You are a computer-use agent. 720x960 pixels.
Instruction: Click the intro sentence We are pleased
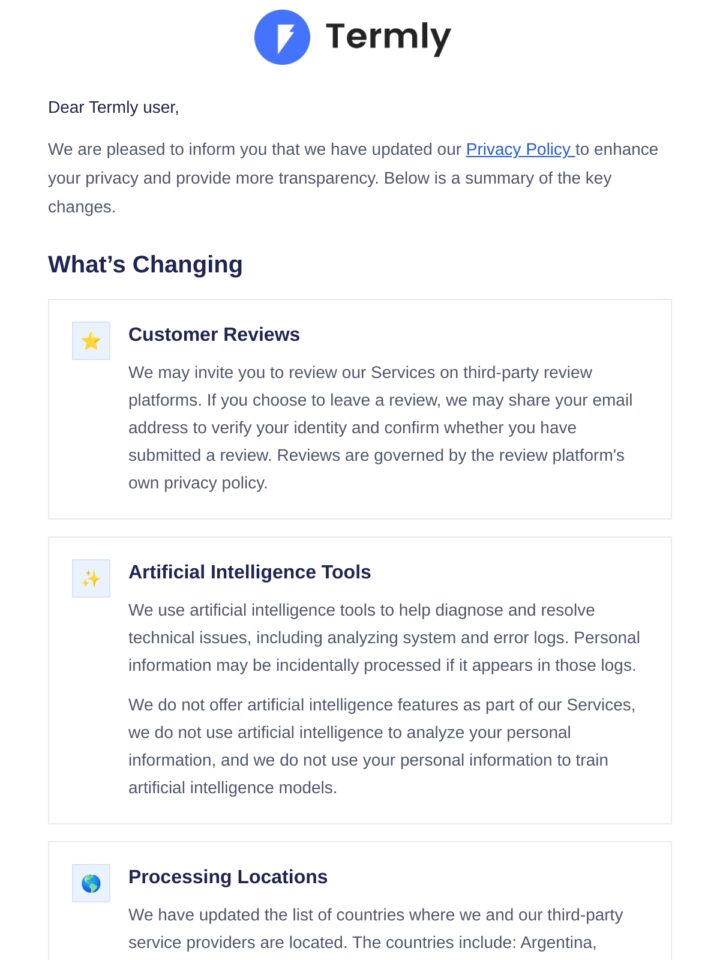click(x=353, y=178)
